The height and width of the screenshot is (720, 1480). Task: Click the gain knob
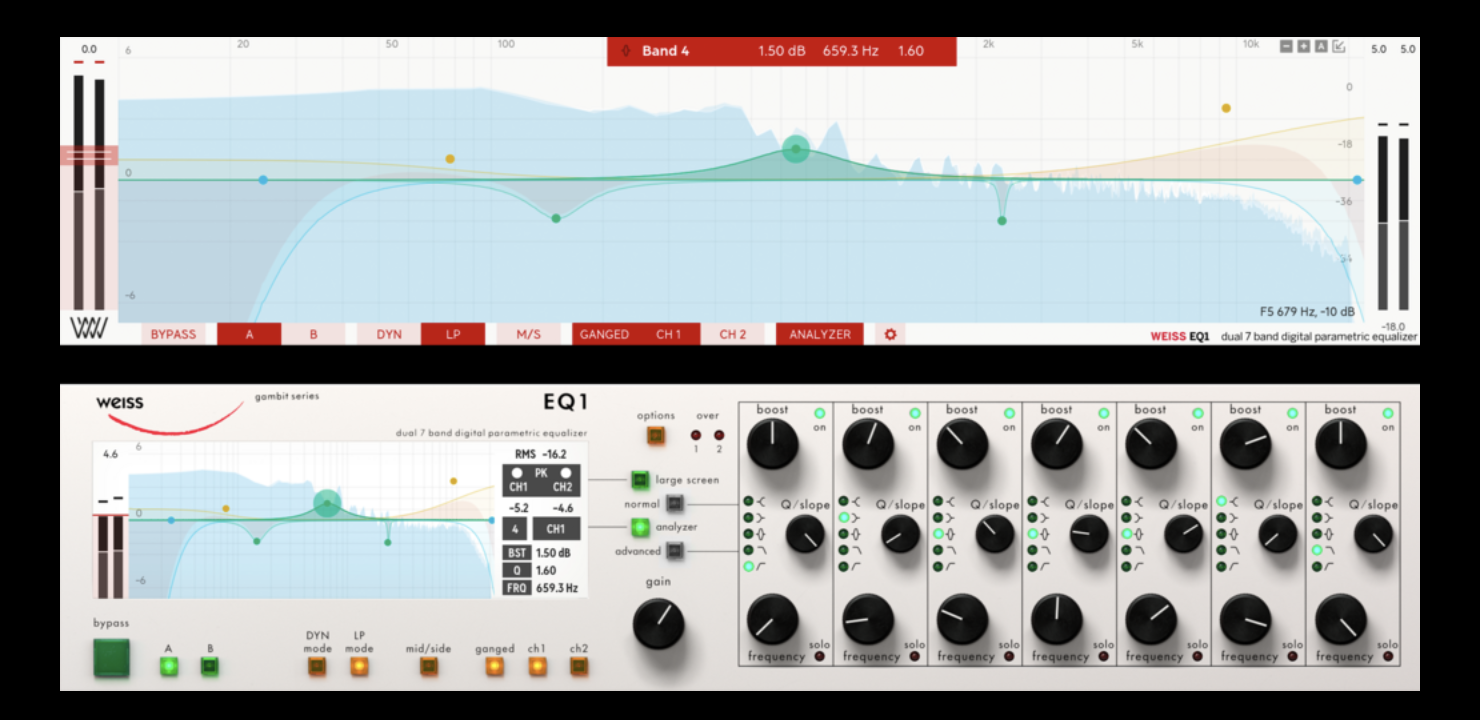pos(659,624)
